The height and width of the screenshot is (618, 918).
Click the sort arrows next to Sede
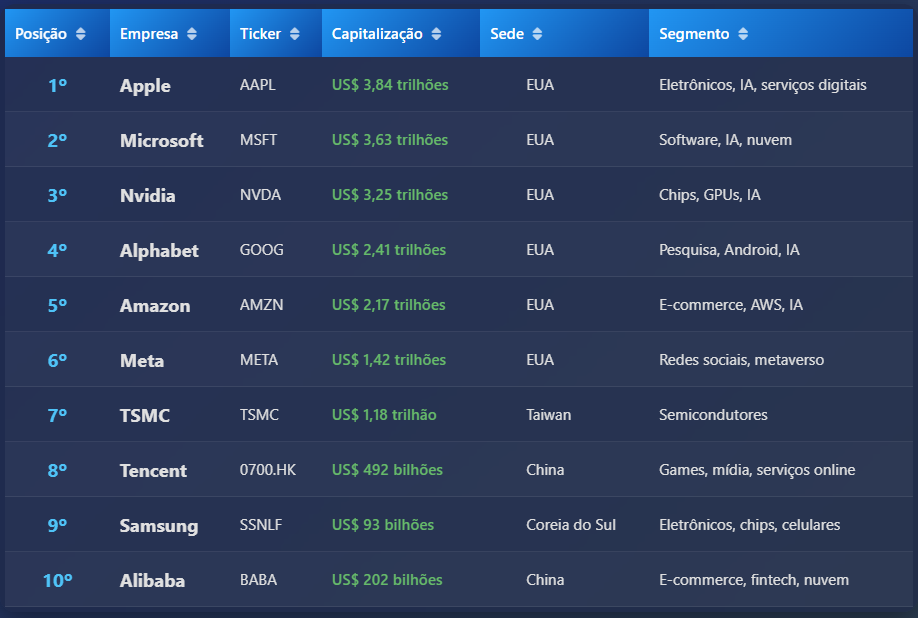tap(537, 34)
